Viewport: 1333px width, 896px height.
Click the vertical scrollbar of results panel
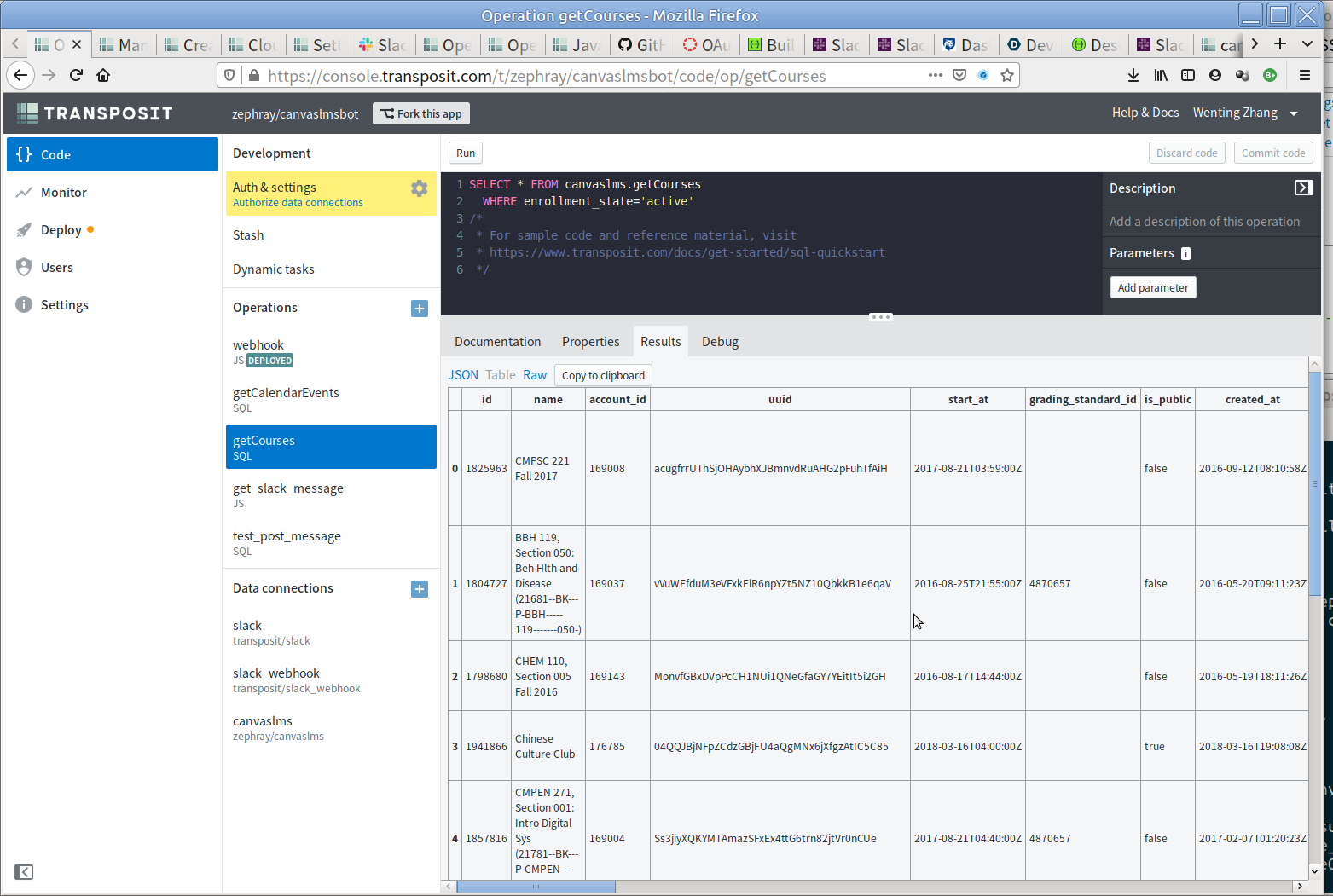[x=1314, y=486]
